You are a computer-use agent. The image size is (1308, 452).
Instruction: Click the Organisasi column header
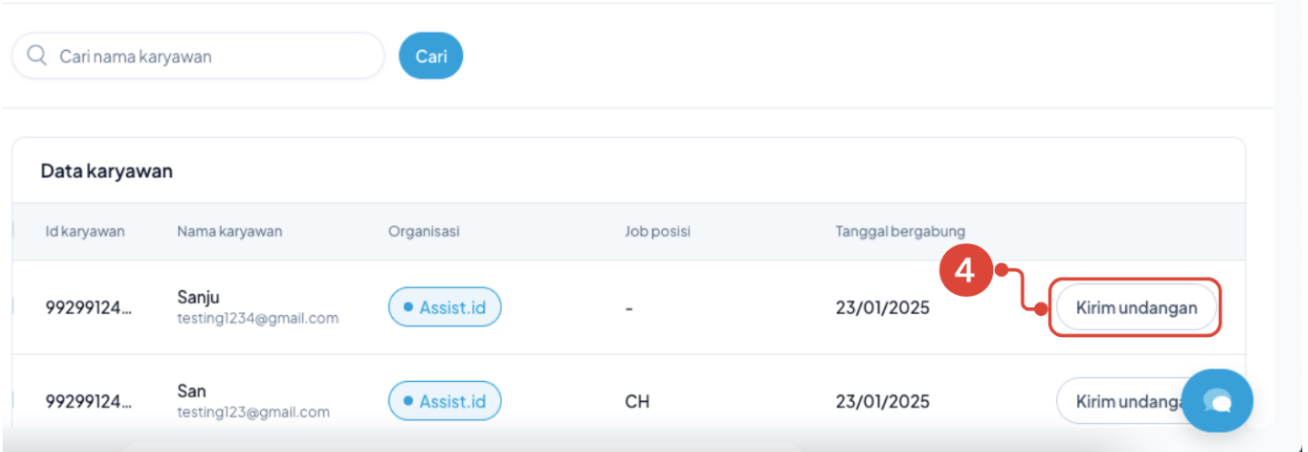(424, 232)
